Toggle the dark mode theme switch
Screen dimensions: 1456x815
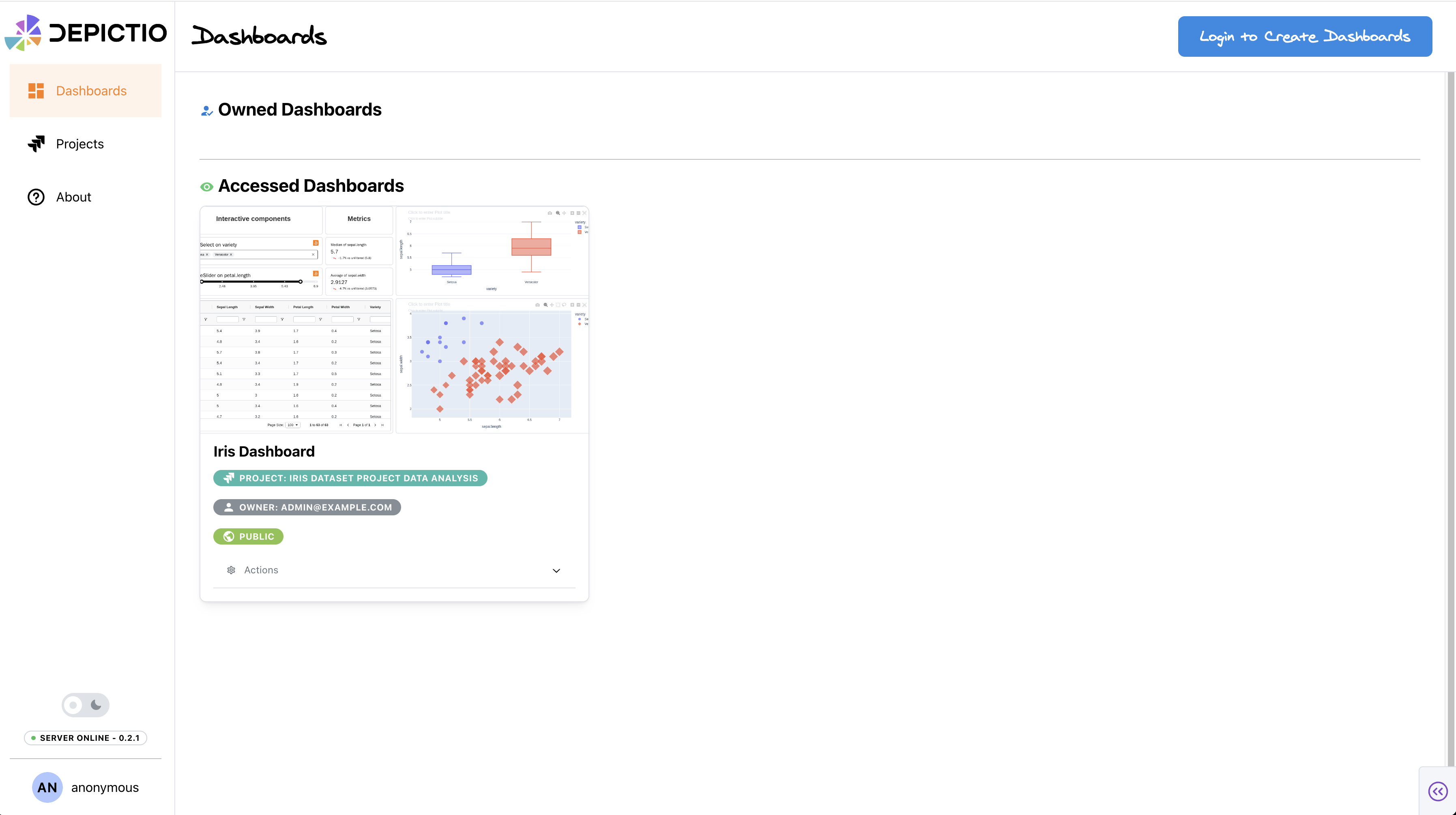[85, 705]
